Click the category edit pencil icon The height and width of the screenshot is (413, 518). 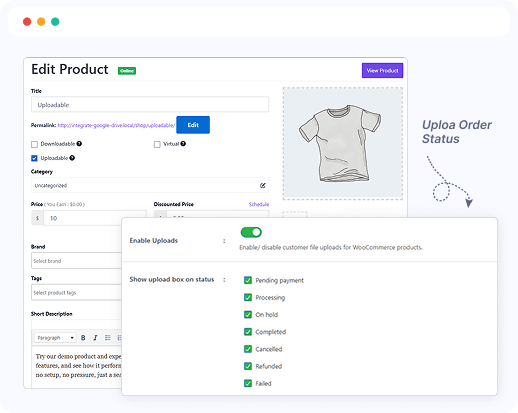(263, 185)
